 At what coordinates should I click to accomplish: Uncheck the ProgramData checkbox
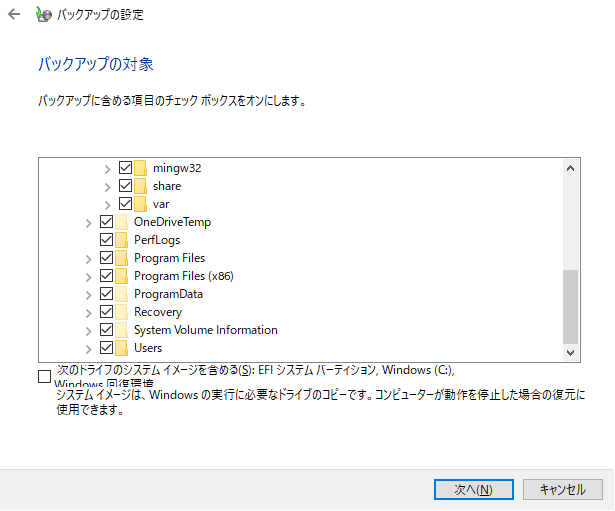[x=107, y=294]
